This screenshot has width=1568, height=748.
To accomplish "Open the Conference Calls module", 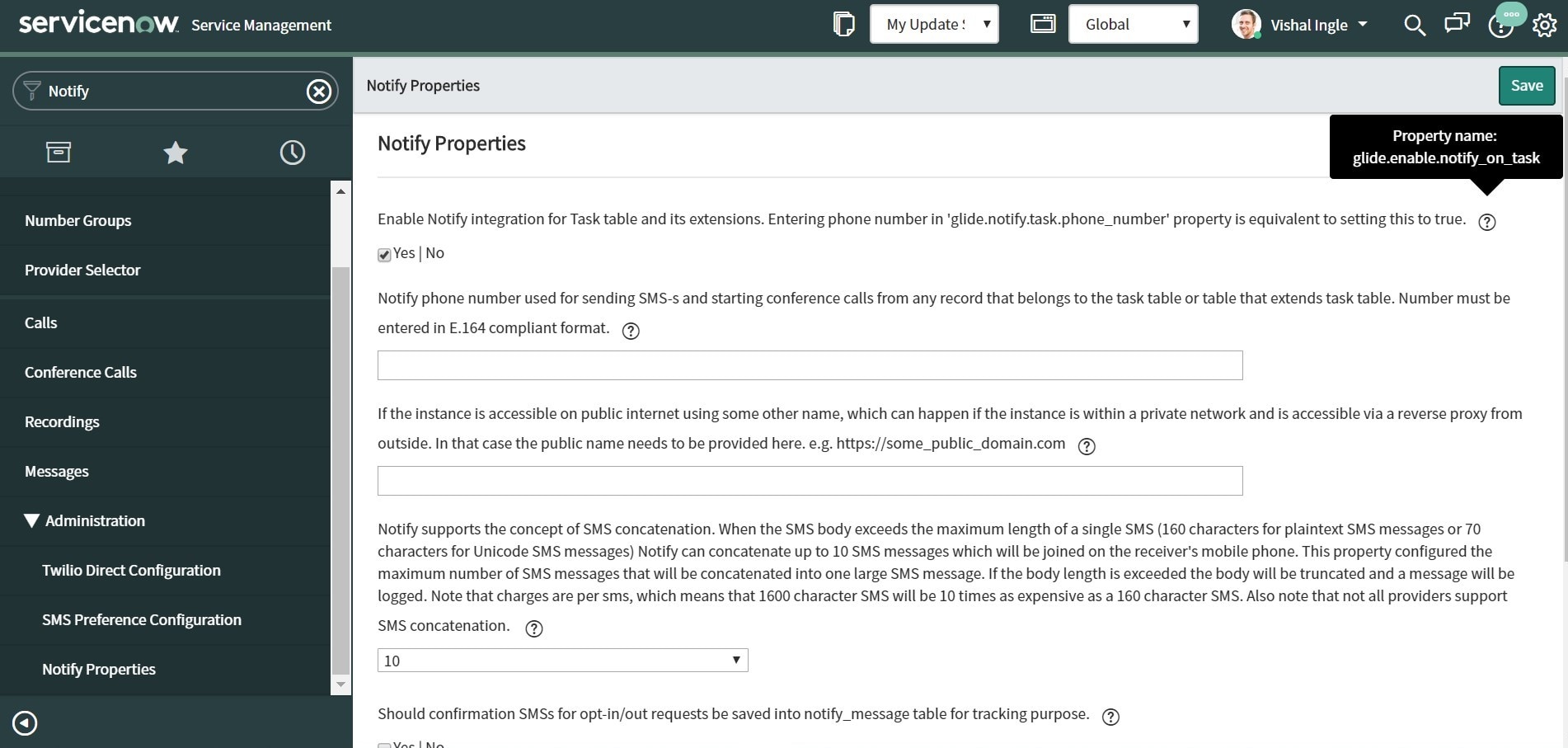I will click(x=81, y=372).
